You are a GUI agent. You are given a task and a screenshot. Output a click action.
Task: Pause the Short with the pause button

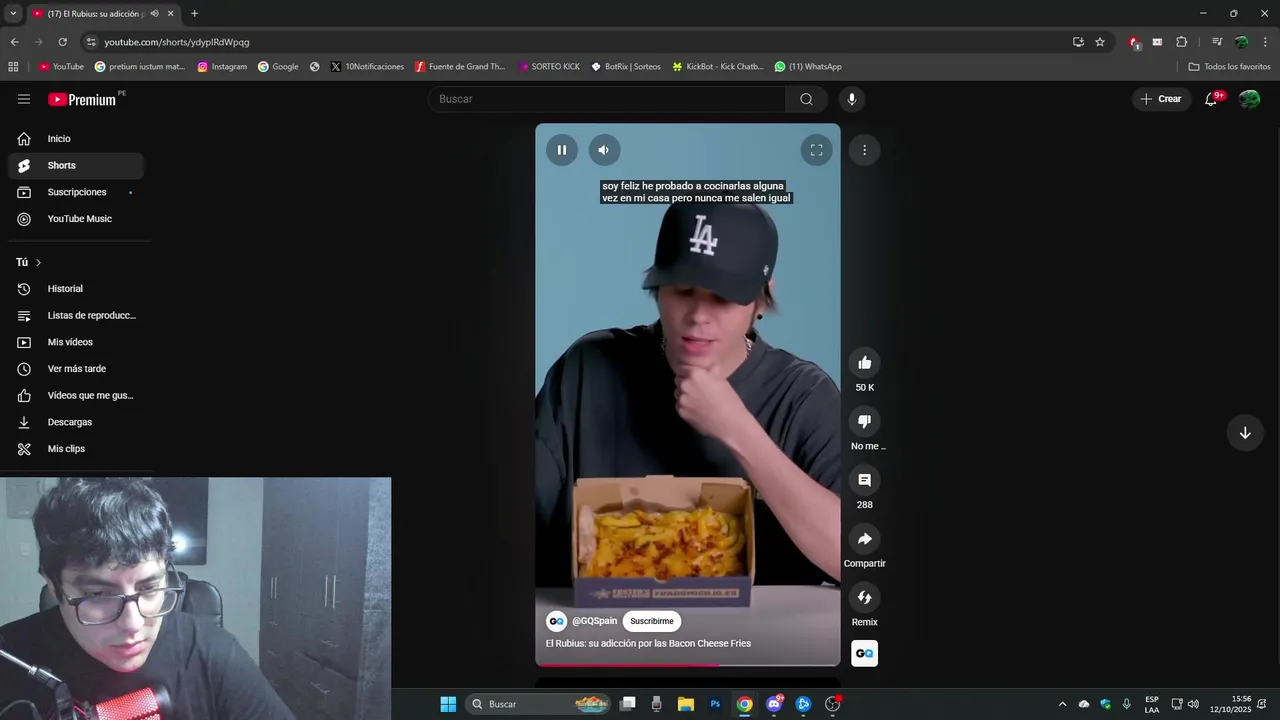pyautogui.click(x=562, y=150)
